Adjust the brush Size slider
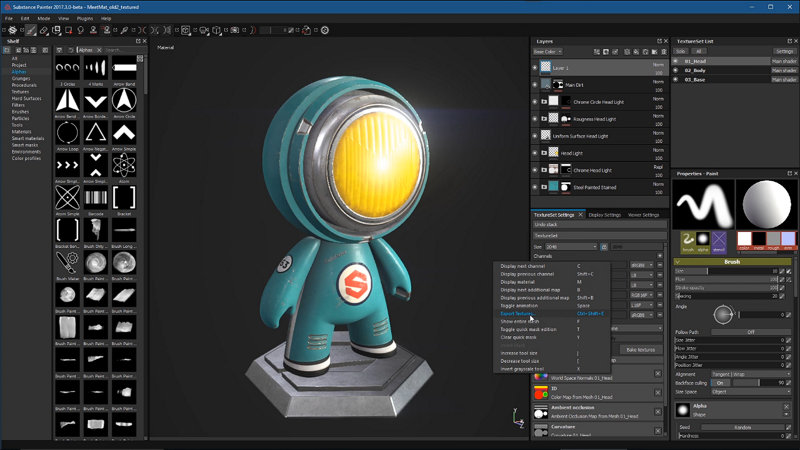 726,271
